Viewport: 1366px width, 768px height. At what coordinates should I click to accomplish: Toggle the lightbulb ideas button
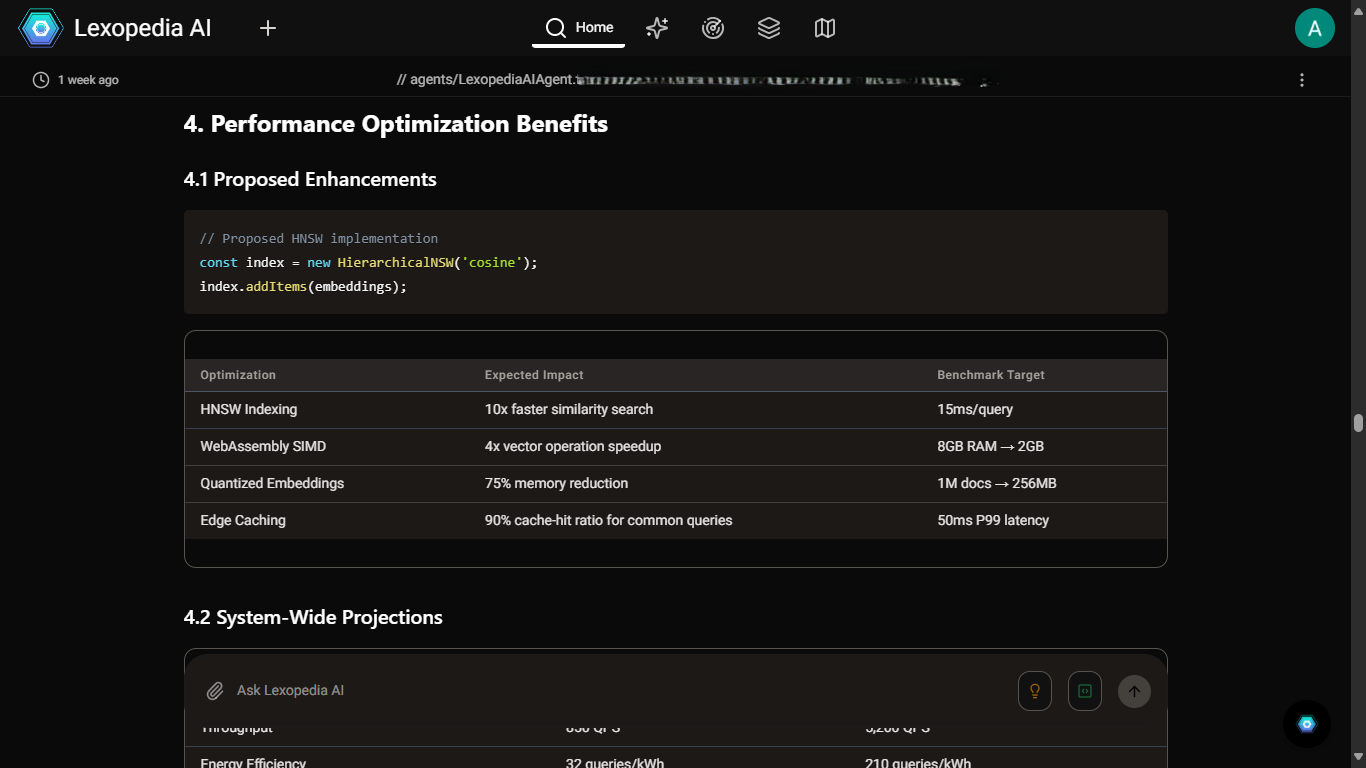pyautogui.click(x=1035, y=691)
